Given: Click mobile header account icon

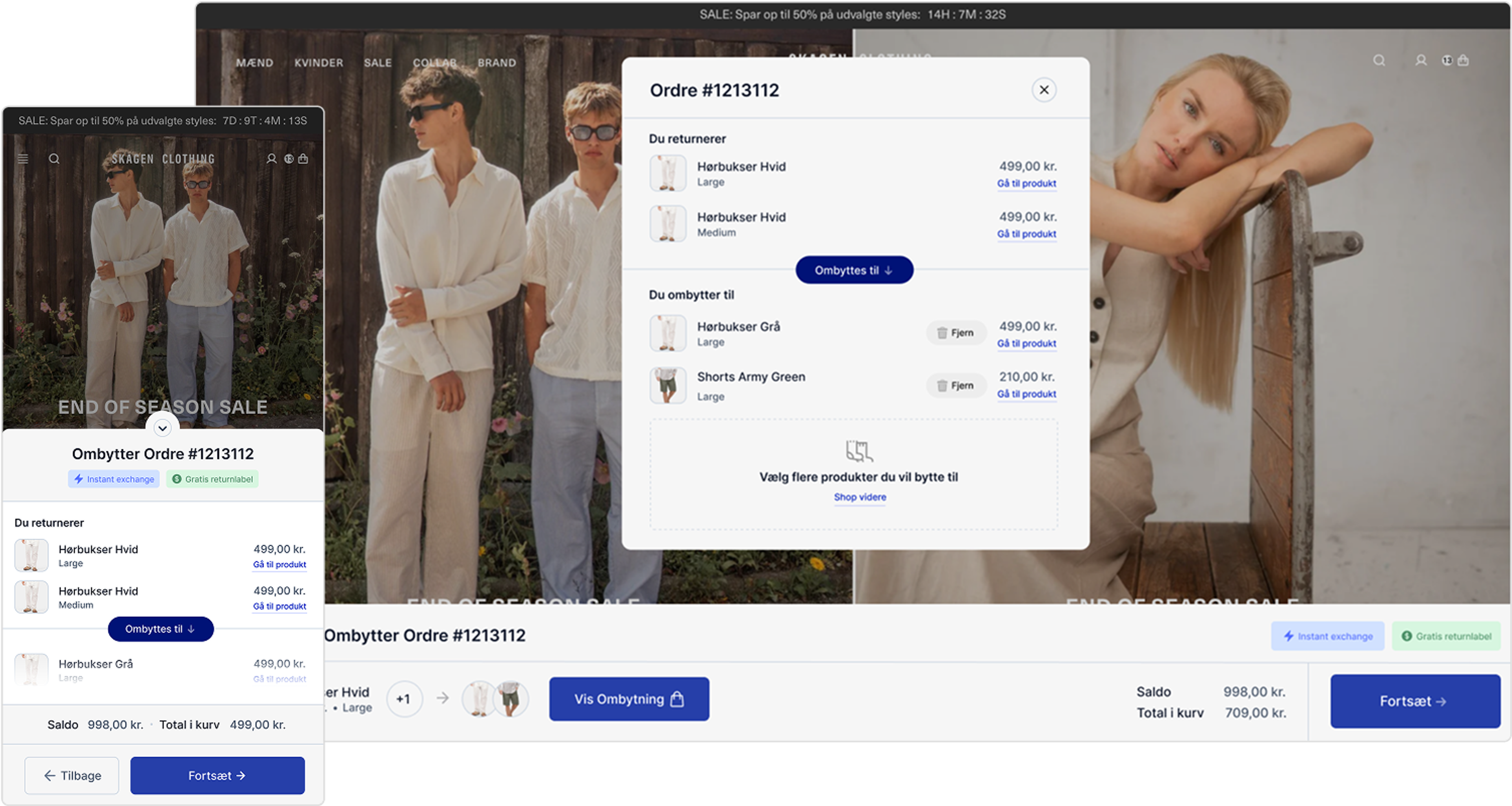Looking at the screenshot, I should pyautogui.click(x=271, y=159).
